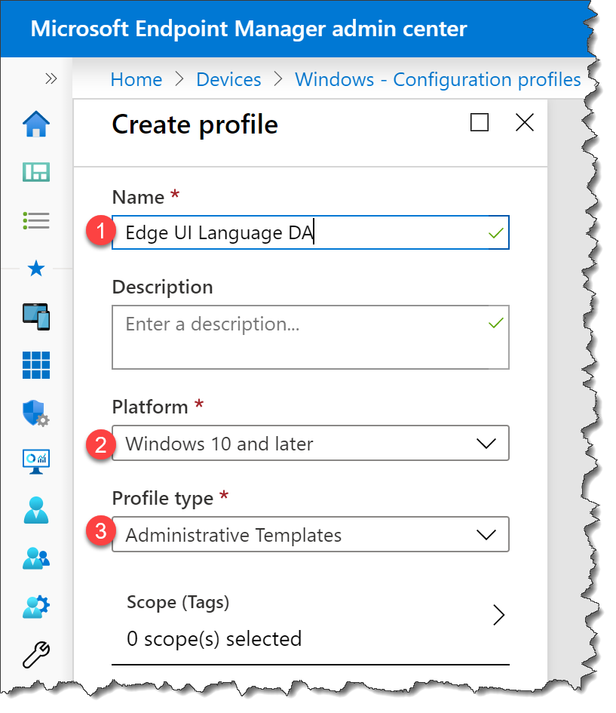Maximize the Create profile pane
The width and height of the screenshot is (616, 713).
[x=479, y=122]
